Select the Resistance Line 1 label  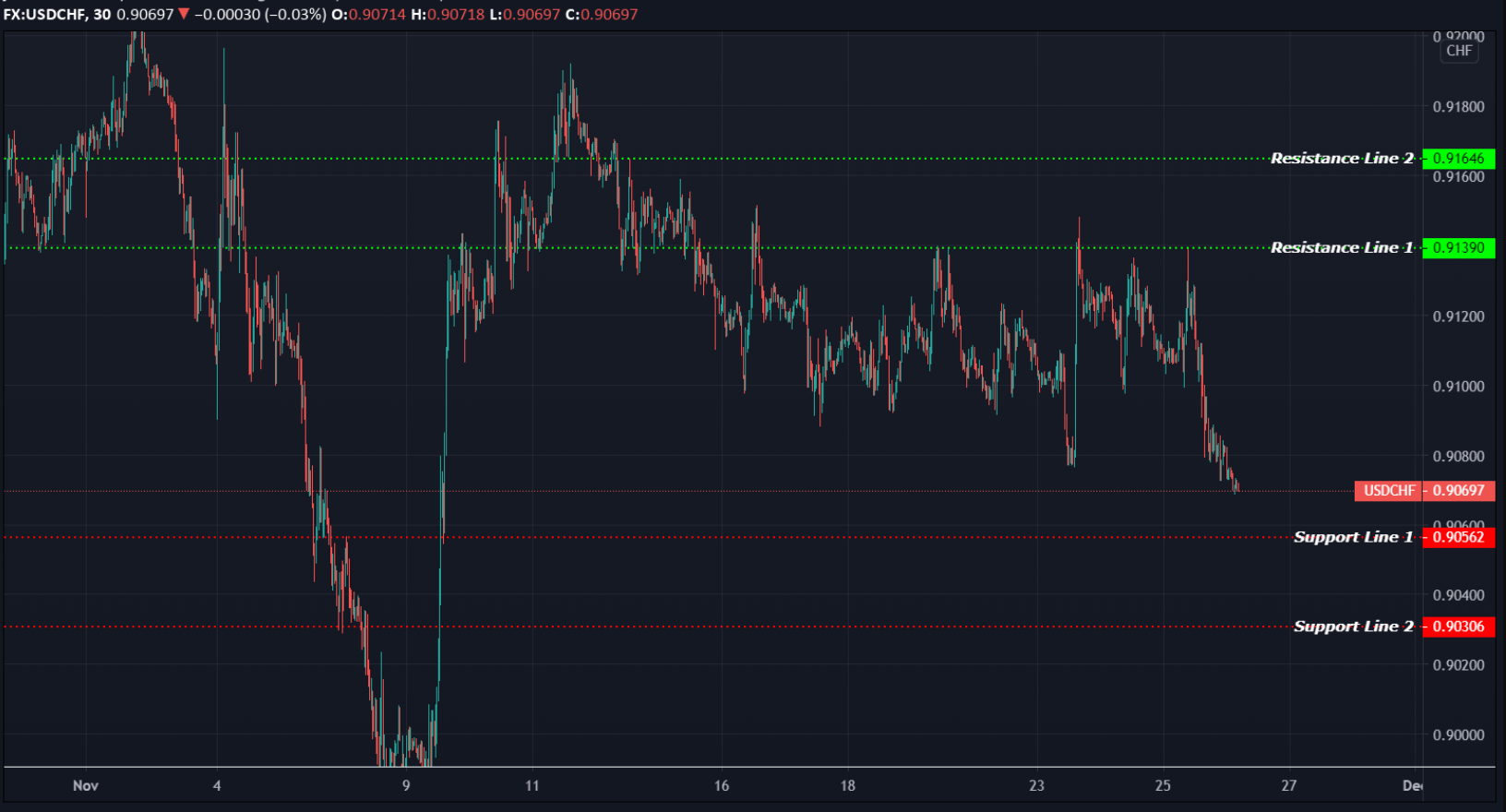tap(1342, 247)
